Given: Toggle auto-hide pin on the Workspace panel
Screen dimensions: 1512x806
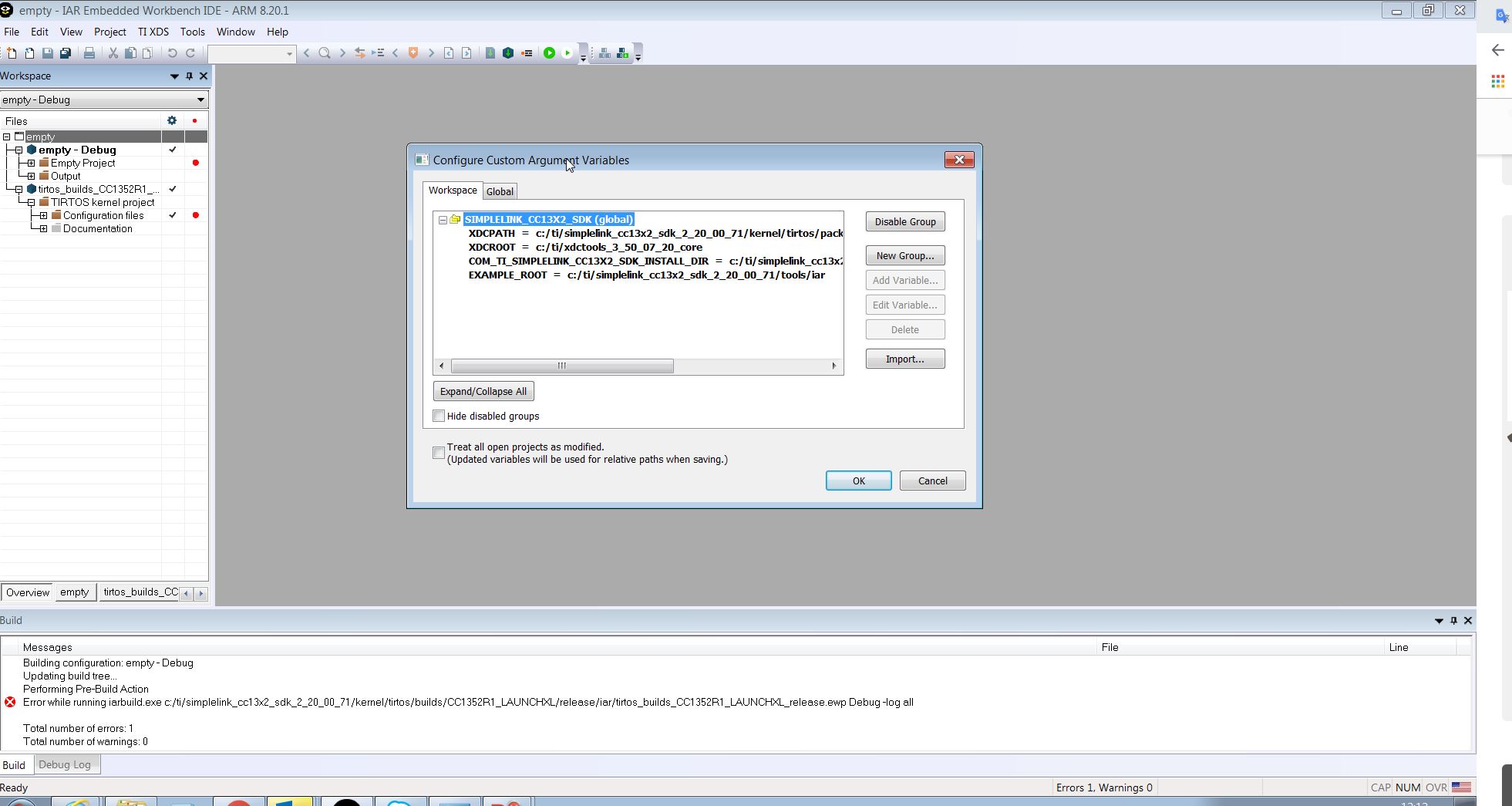Looking at the screenshot, I should tap(188, 76).
